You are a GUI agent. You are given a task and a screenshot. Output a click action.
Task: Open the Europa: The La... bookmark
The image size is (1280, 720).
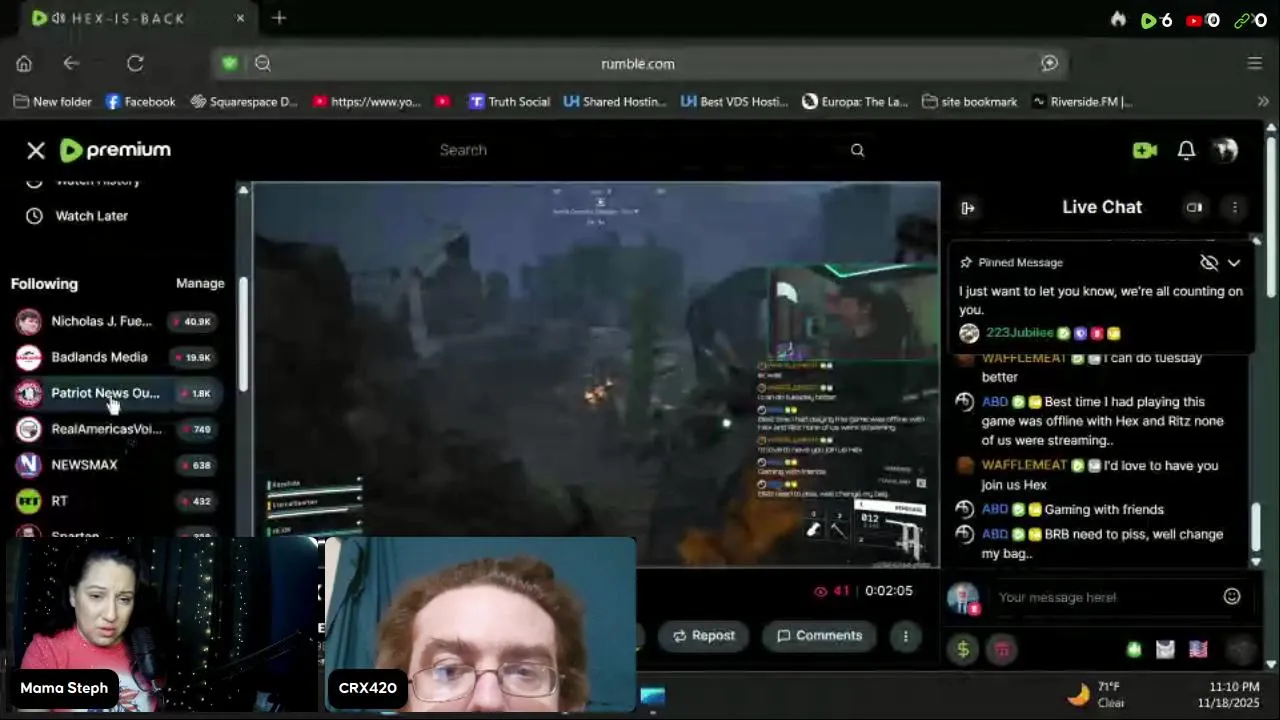click(855, 101)
